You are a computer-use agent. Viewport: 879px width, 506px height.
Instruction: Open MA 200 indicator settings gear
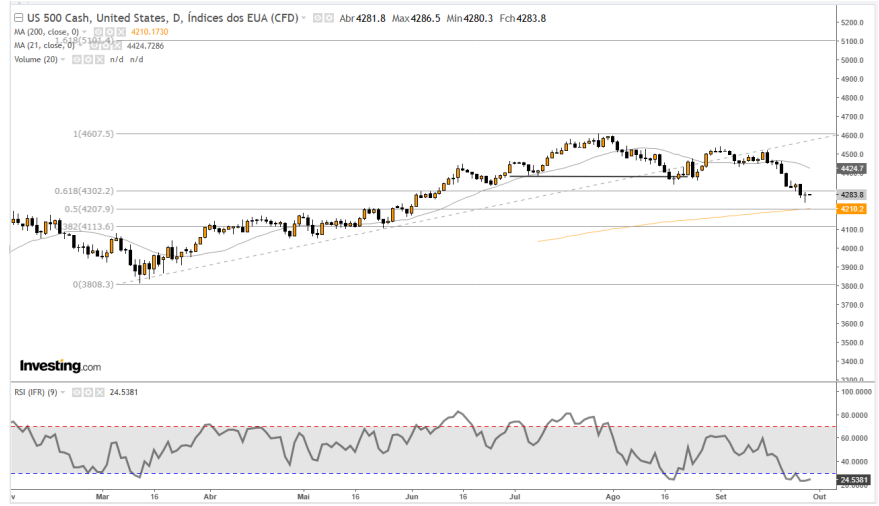108,32
